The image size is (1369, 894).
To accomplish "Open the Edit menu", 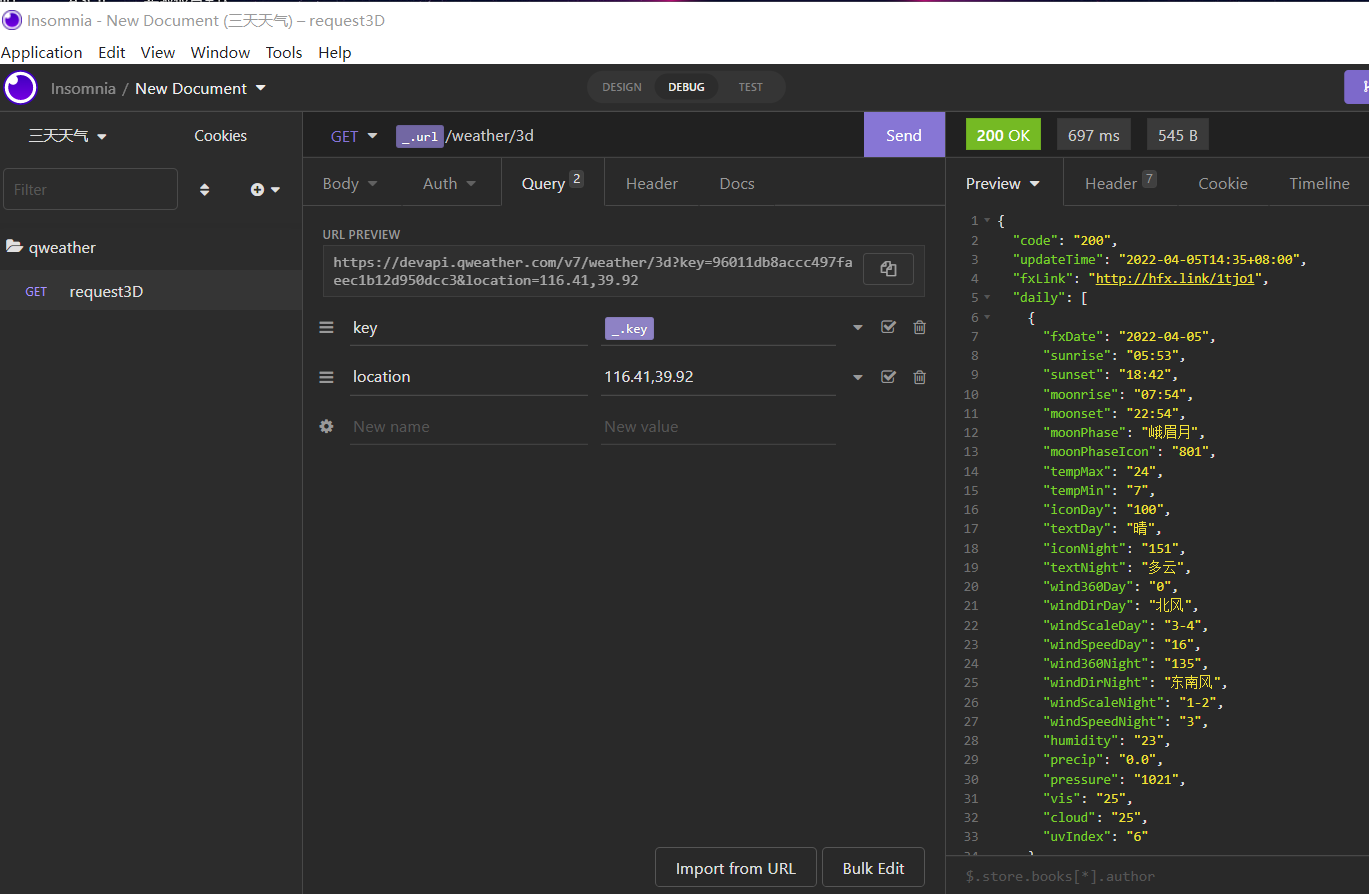I will [x=112, y=52].
